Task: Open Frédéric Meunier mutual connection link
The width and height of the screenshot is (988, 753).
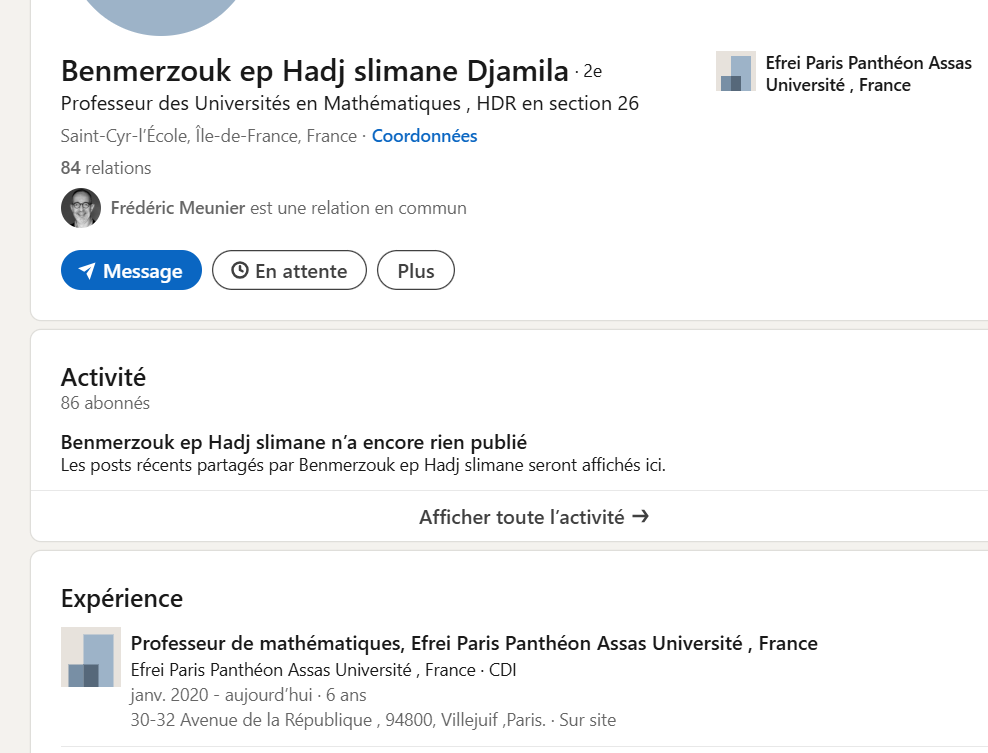Action: click(x=178, y=208)
